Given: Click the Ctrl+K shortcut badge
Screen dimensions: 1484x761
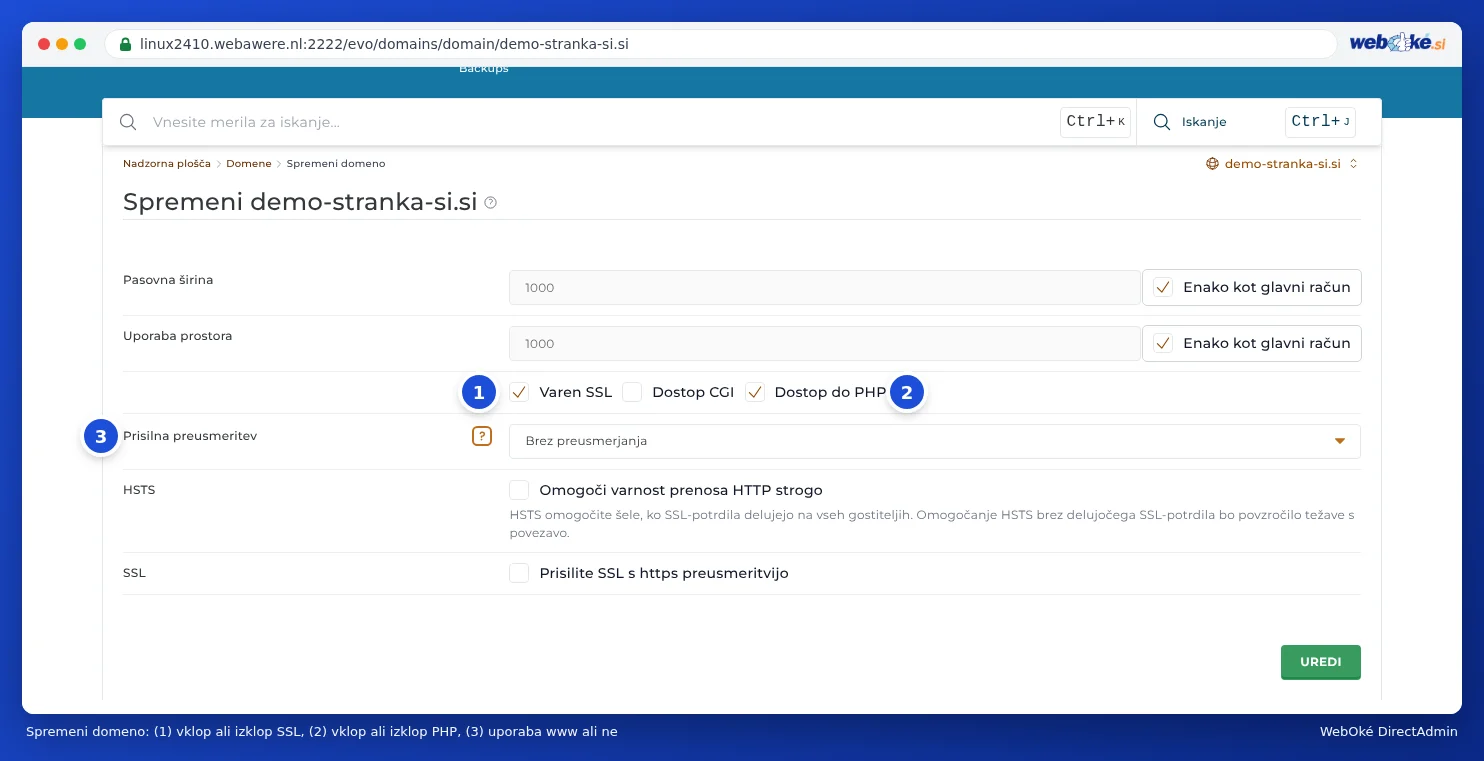Looking at the screenshot, I should point(1095,122).
